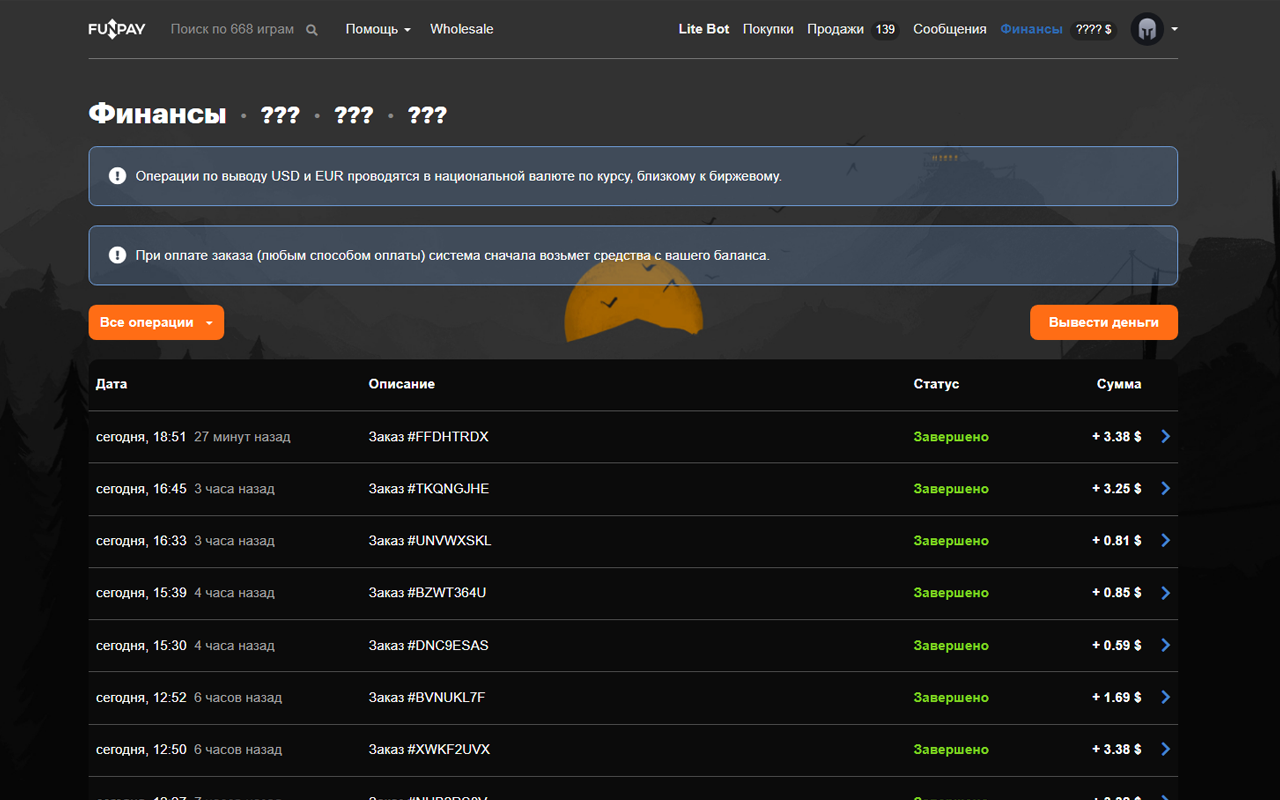Screen dimensions: 1280x800
Task: Click the Lite Bot link
Action: click(x=704, y=29)
